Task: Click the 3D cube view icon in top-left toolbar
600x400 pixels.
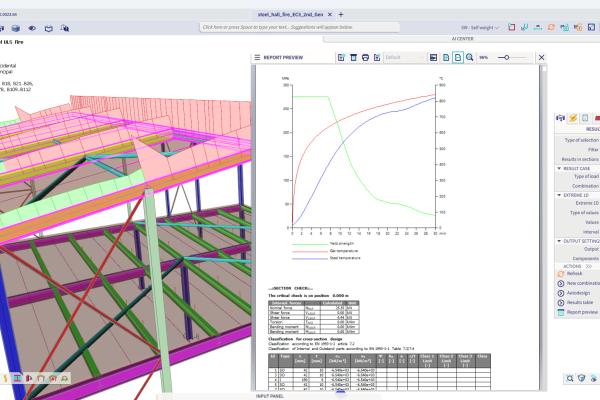Action: [x=16, y=28]
